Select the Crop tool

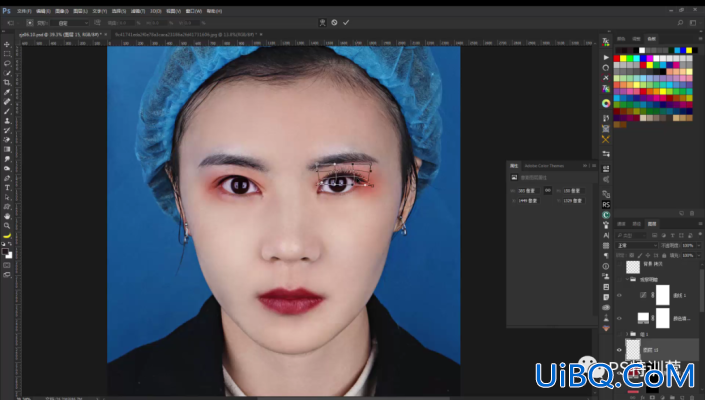7,82
